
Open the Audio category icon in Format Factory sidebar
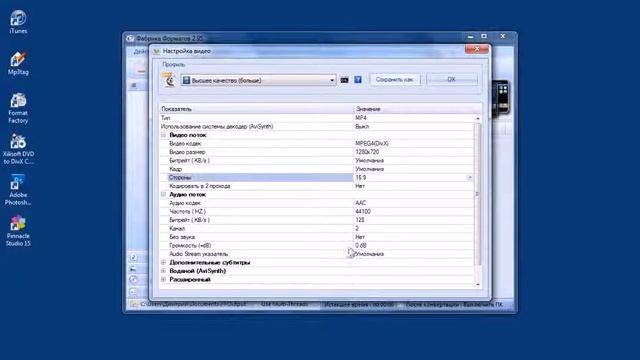point(133,258)
